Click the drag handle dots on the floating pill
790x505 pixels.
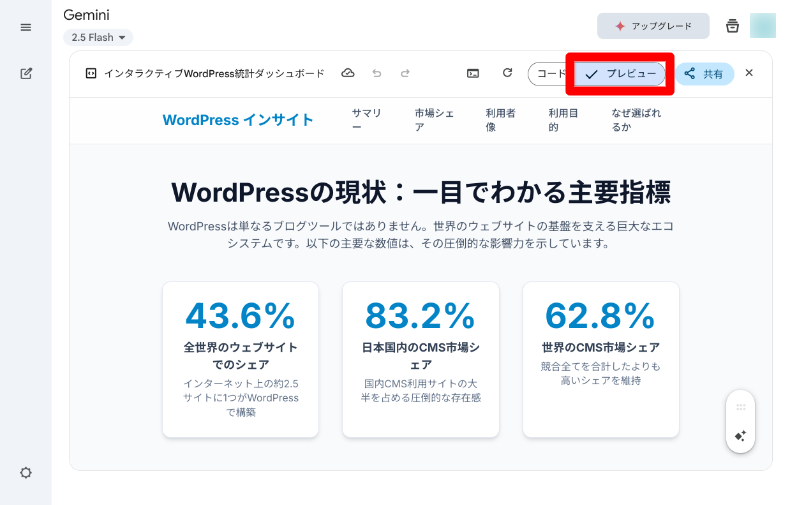pyautogui.click(x=740, y=407)
